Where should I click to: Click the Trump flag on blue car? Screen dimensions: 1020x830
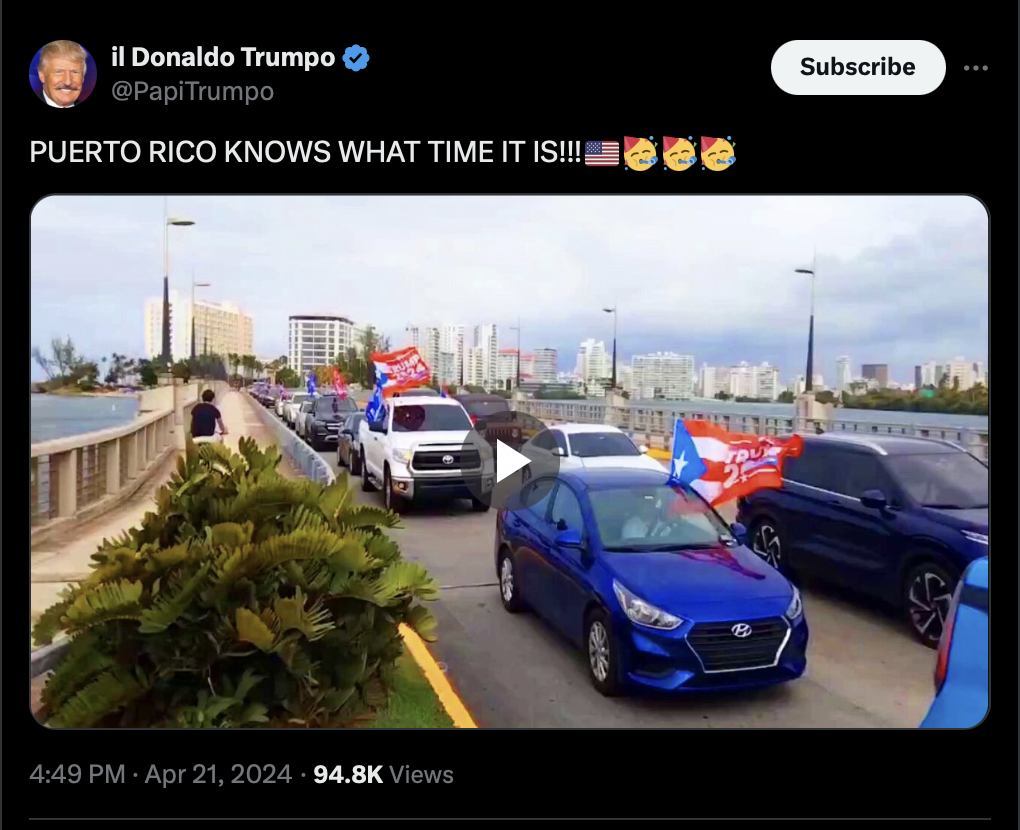(x=734, y=461)
